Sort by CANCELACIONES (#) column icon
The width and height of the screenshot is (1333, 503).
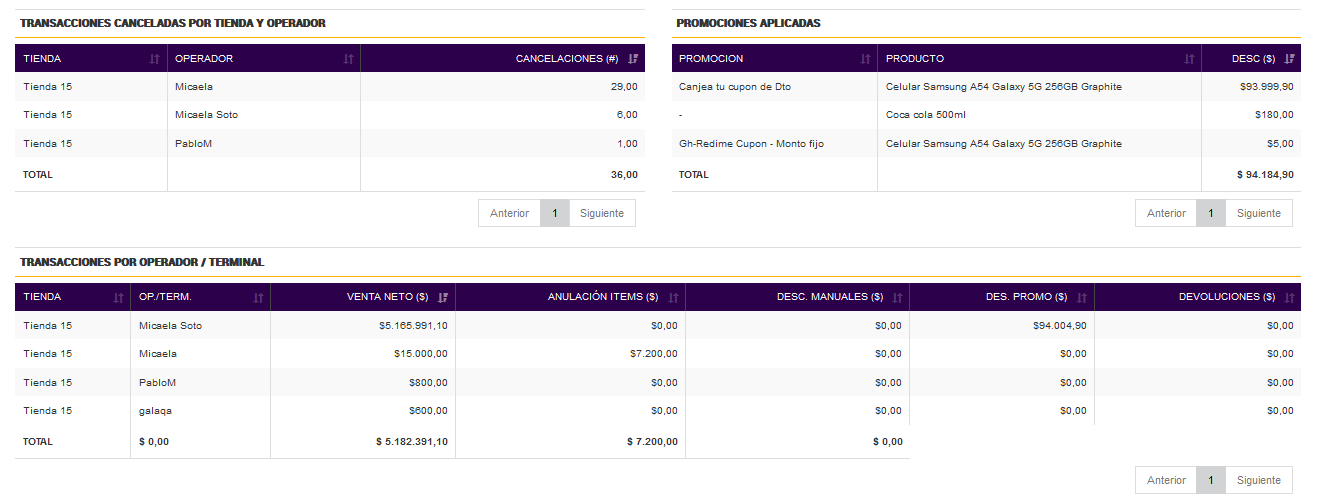pos(633,59)
